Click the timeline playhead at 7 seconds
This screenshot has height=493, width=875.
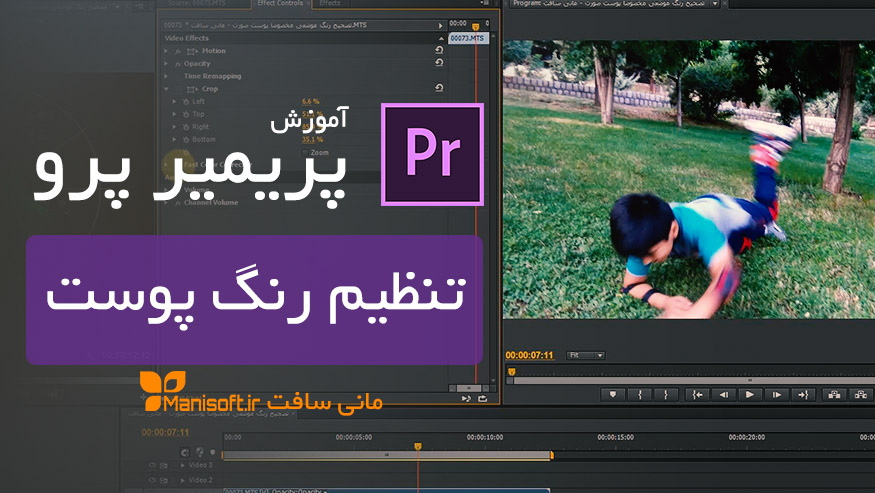pyautogui.click(x=417, y=446)
